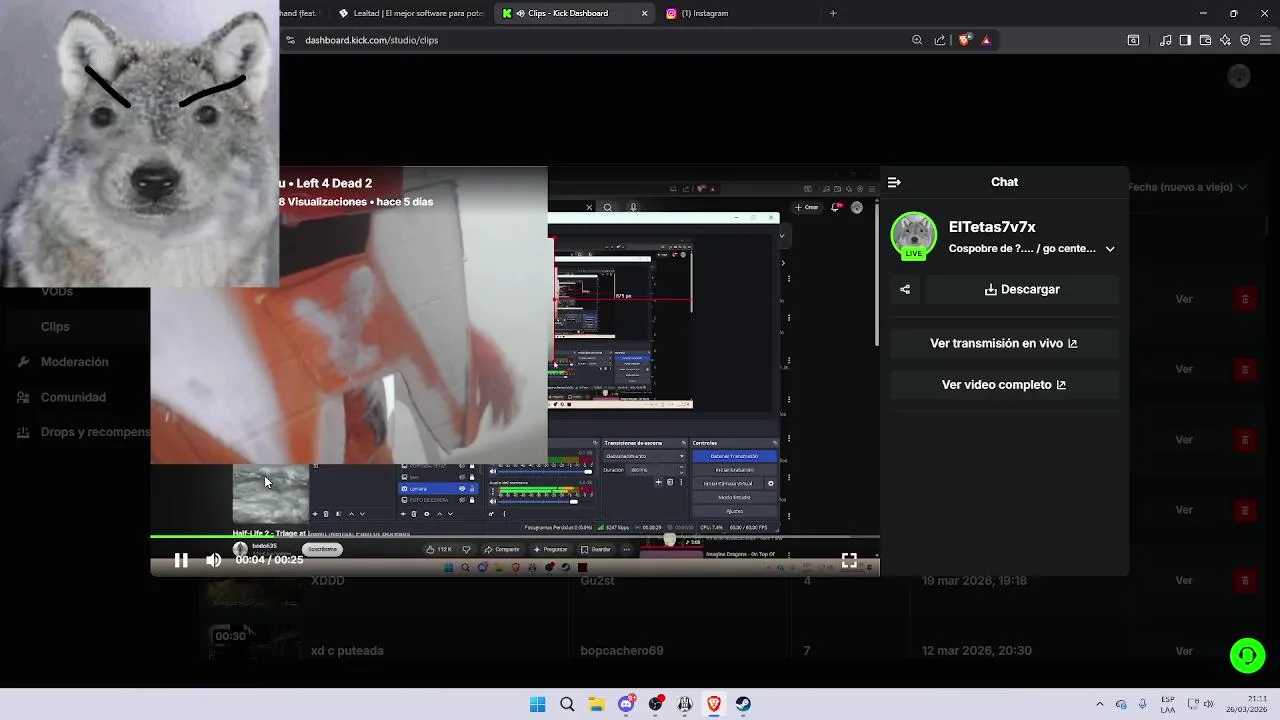Click Ver on the 12 mar 2026 clip row
Screen dimensions: 1280x720
[1184, 651]
